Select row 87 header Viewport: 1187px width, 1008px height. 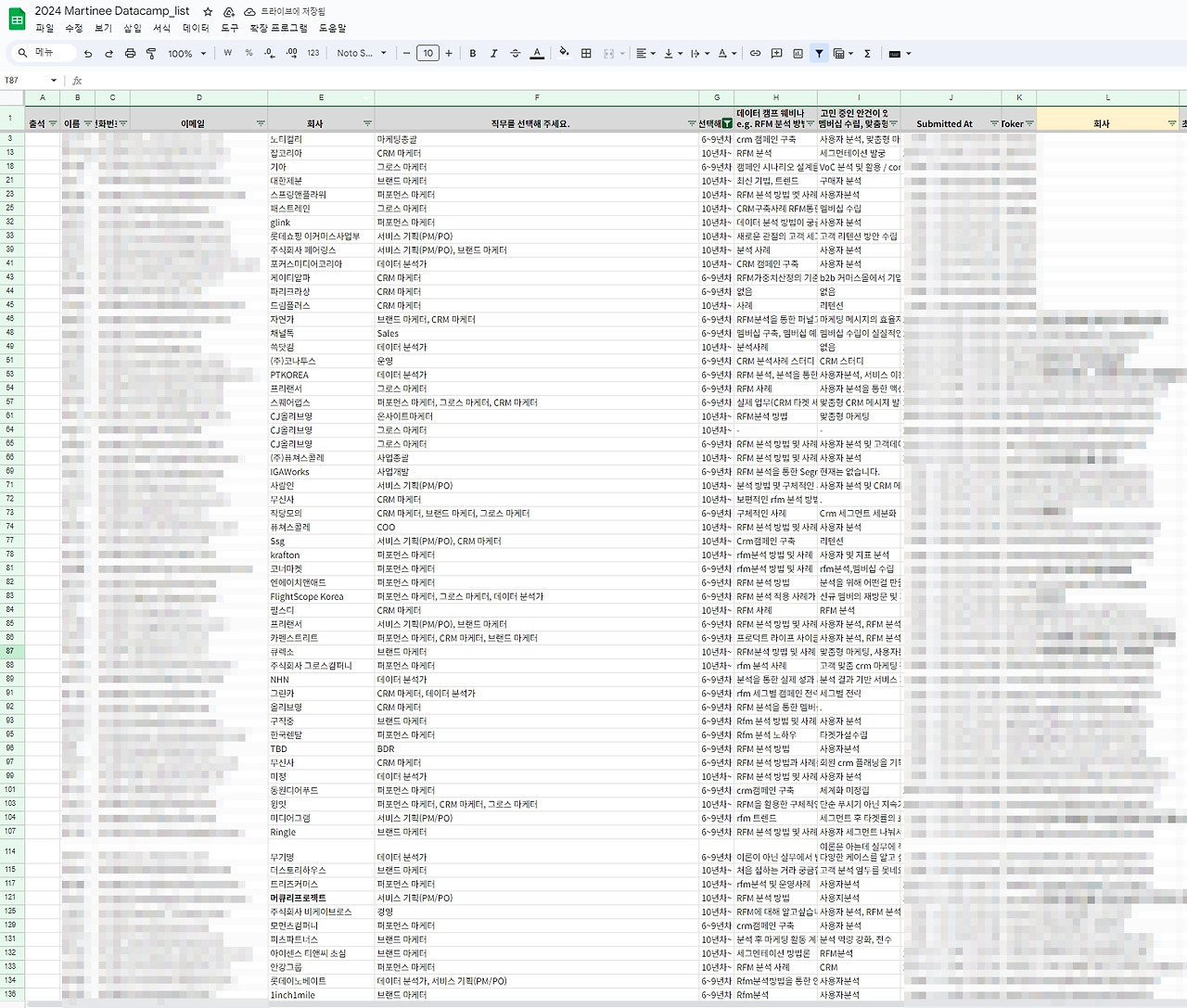click(x=11, y=652)
